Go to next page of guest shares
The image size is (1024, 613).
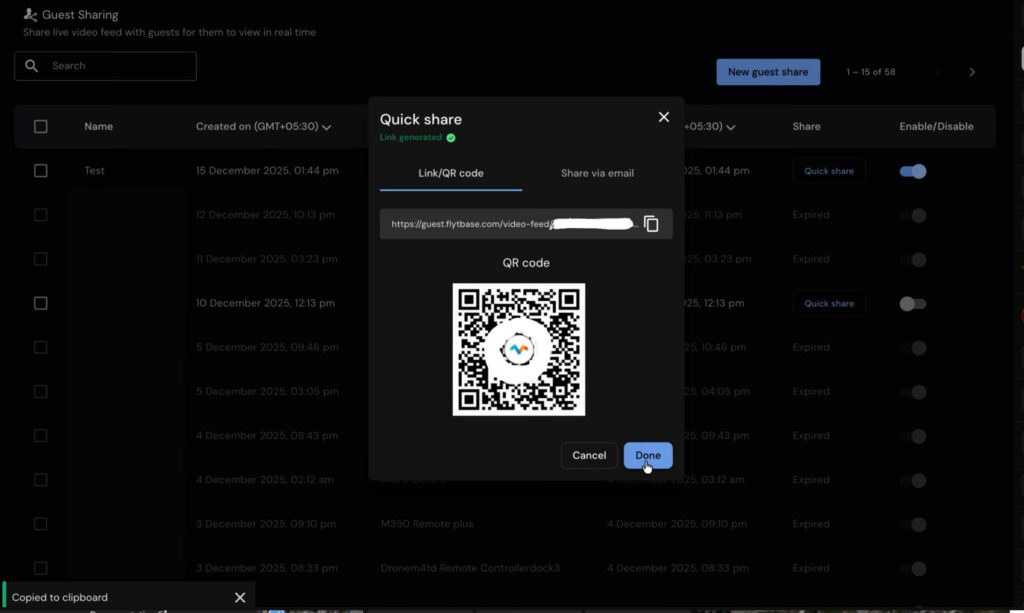click(x=972, y=72)
